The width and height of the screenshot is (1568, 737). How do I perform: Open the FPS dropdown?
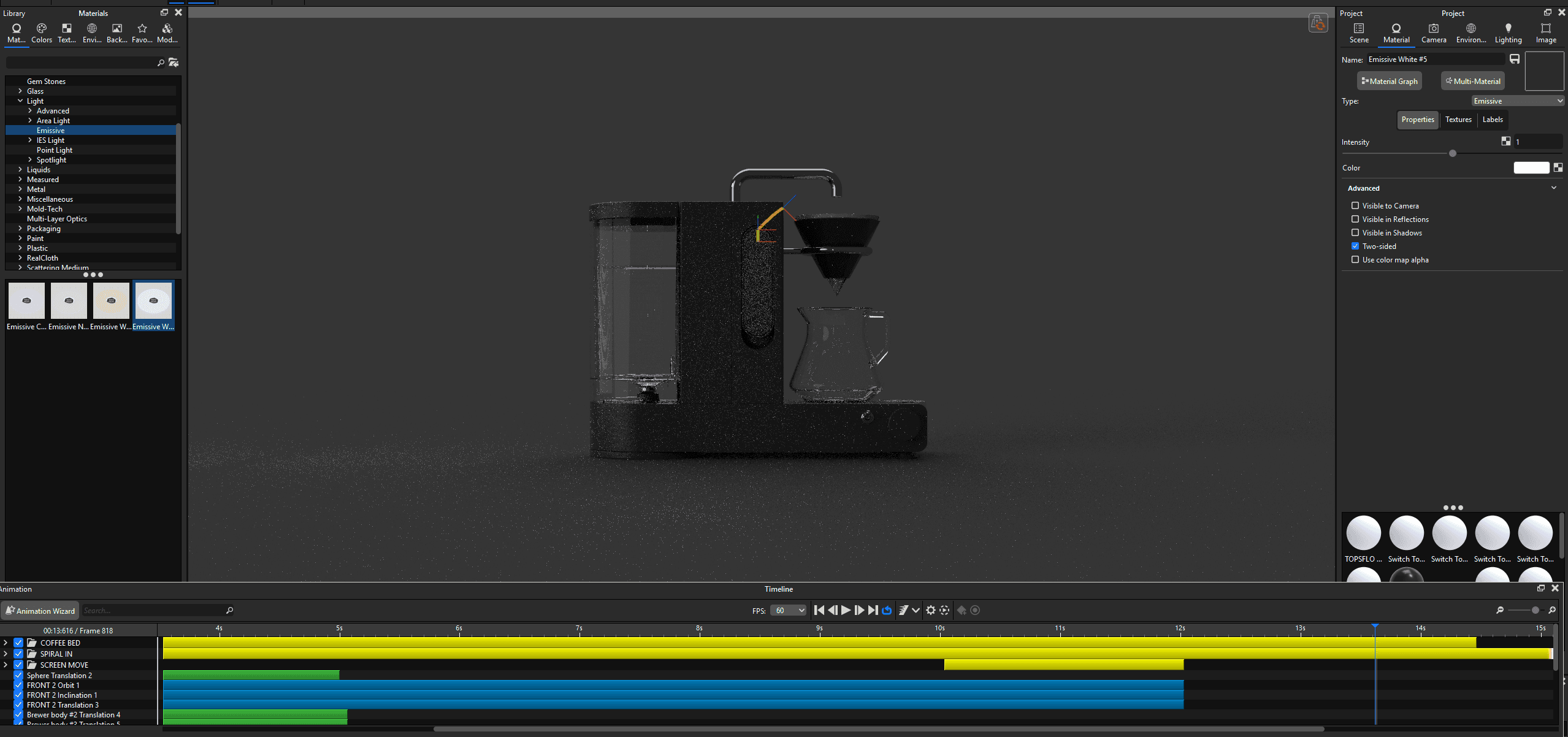click(788, 611)
